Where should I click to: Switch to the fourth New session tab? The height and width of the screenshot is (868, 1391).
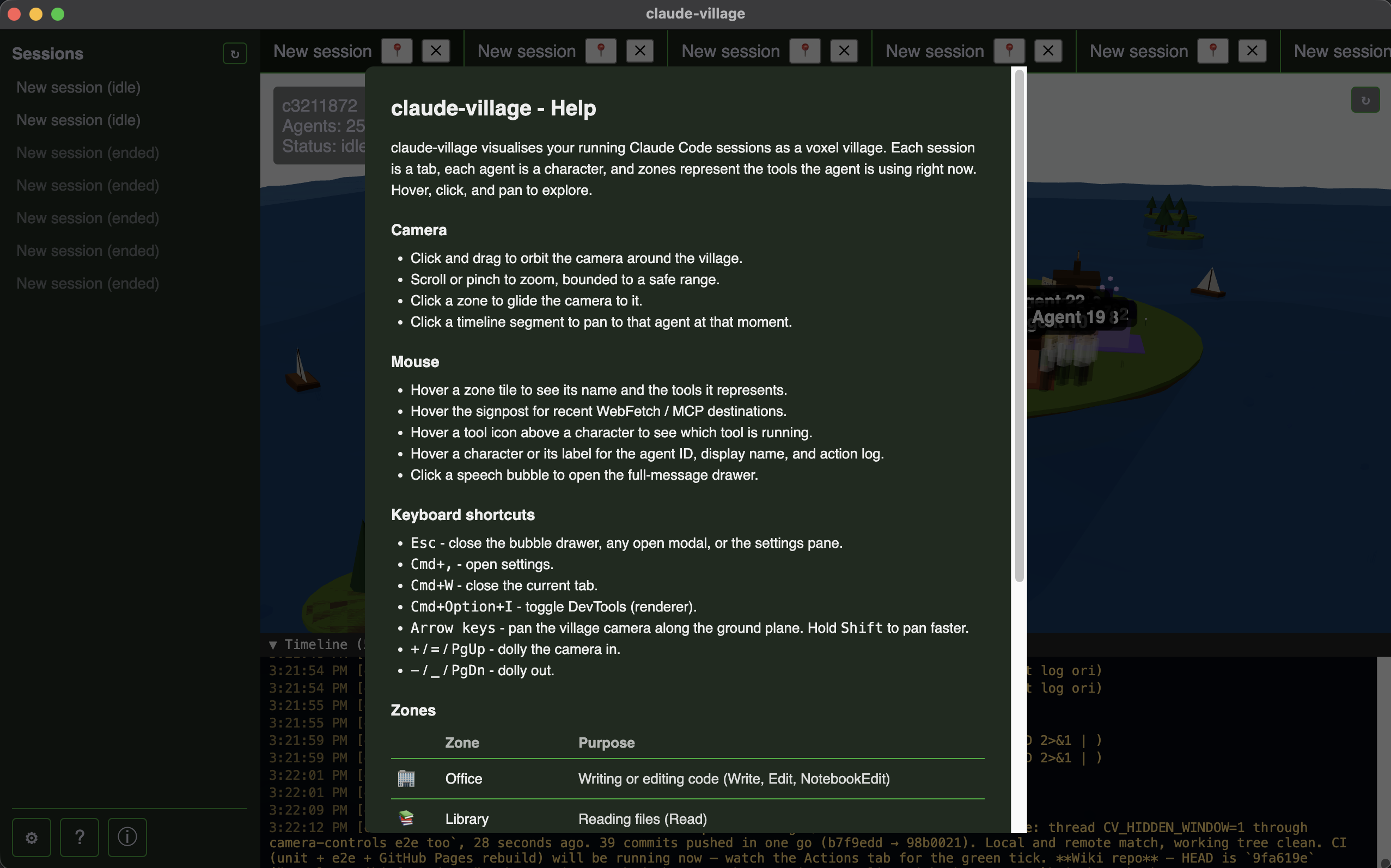[x=934, y=51]
